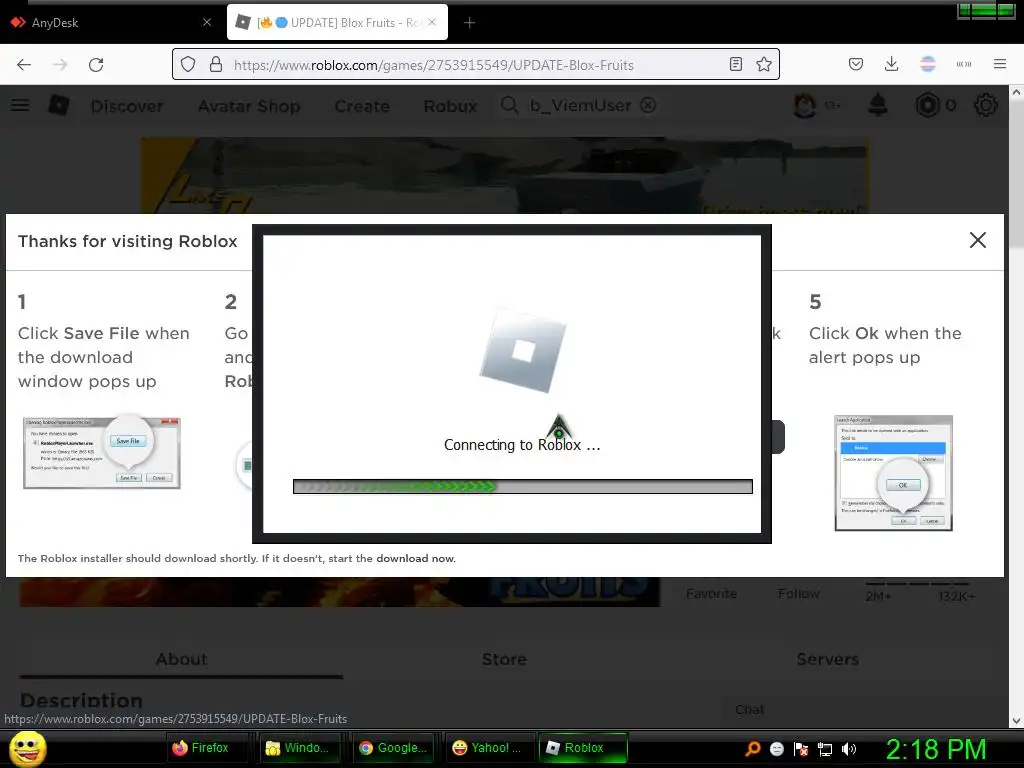
Task: Click the Favorite button
Action: (711, 594)
